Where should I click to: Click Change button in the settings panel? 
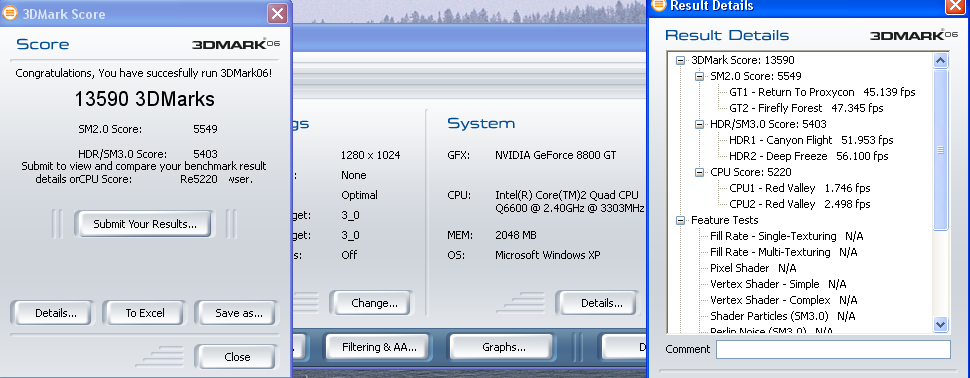pos(374,303)
